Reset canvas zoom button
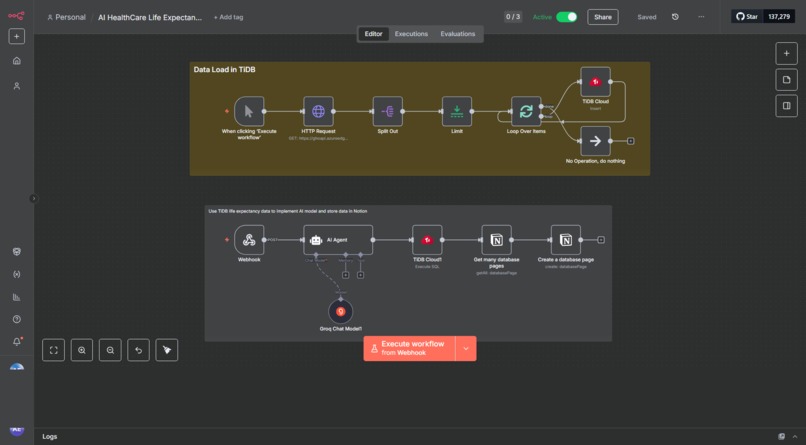The height and width of the screenshot is (445, 806). click(138, 350)
